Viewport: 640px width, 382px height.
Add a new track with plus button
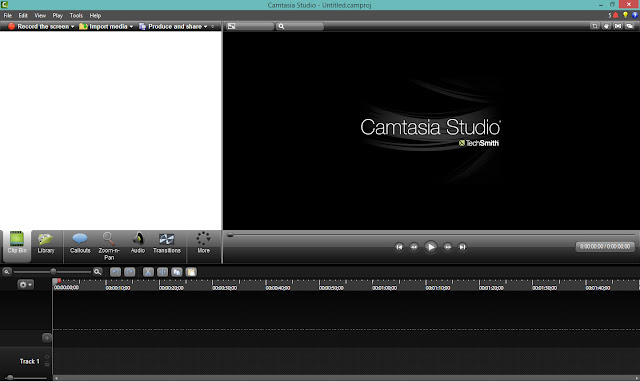point(47,338)
